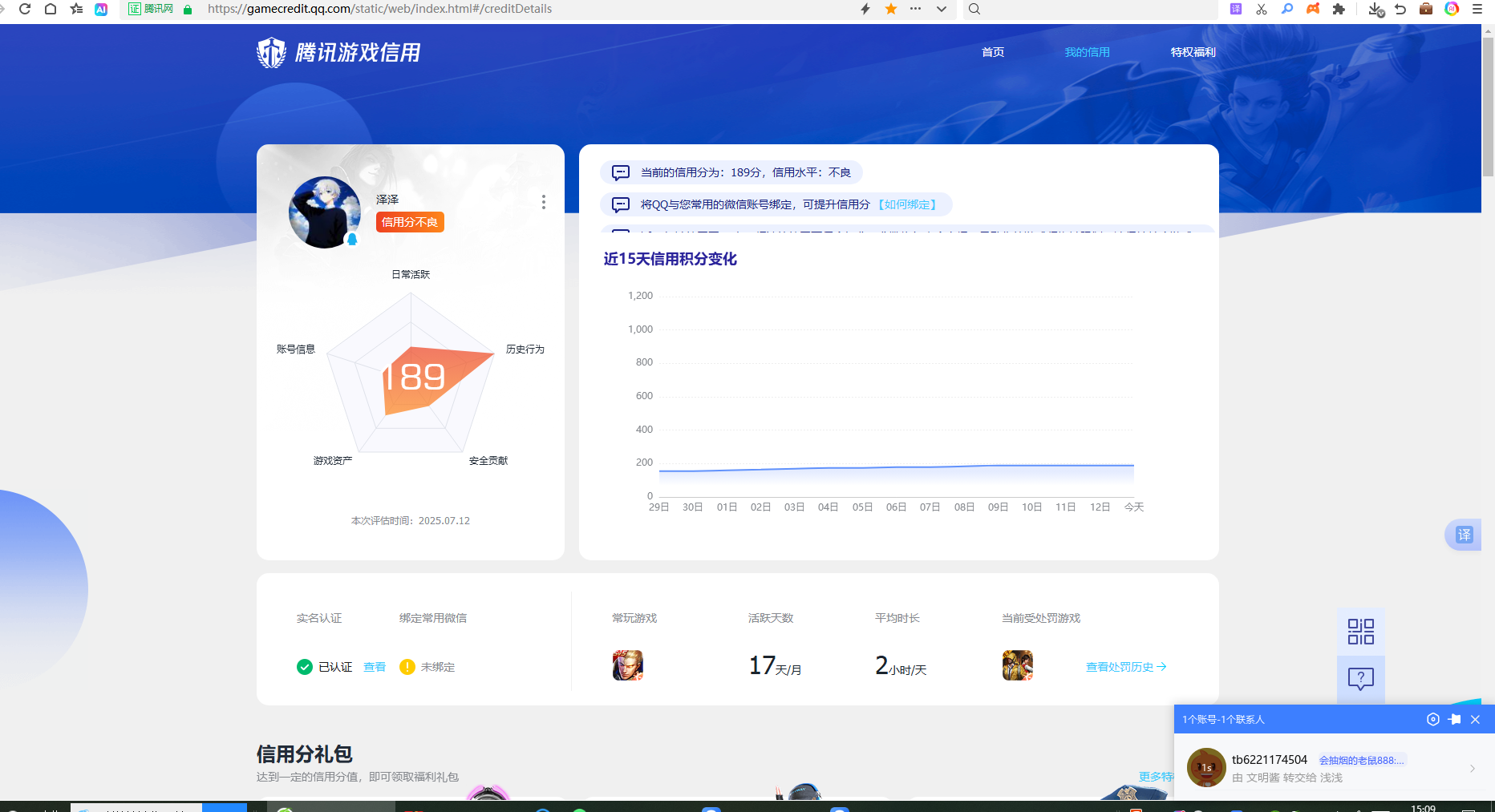Open the profile card three-dot menu
This screenshot has height=812, width=1495.
click(x=544, y=202)
